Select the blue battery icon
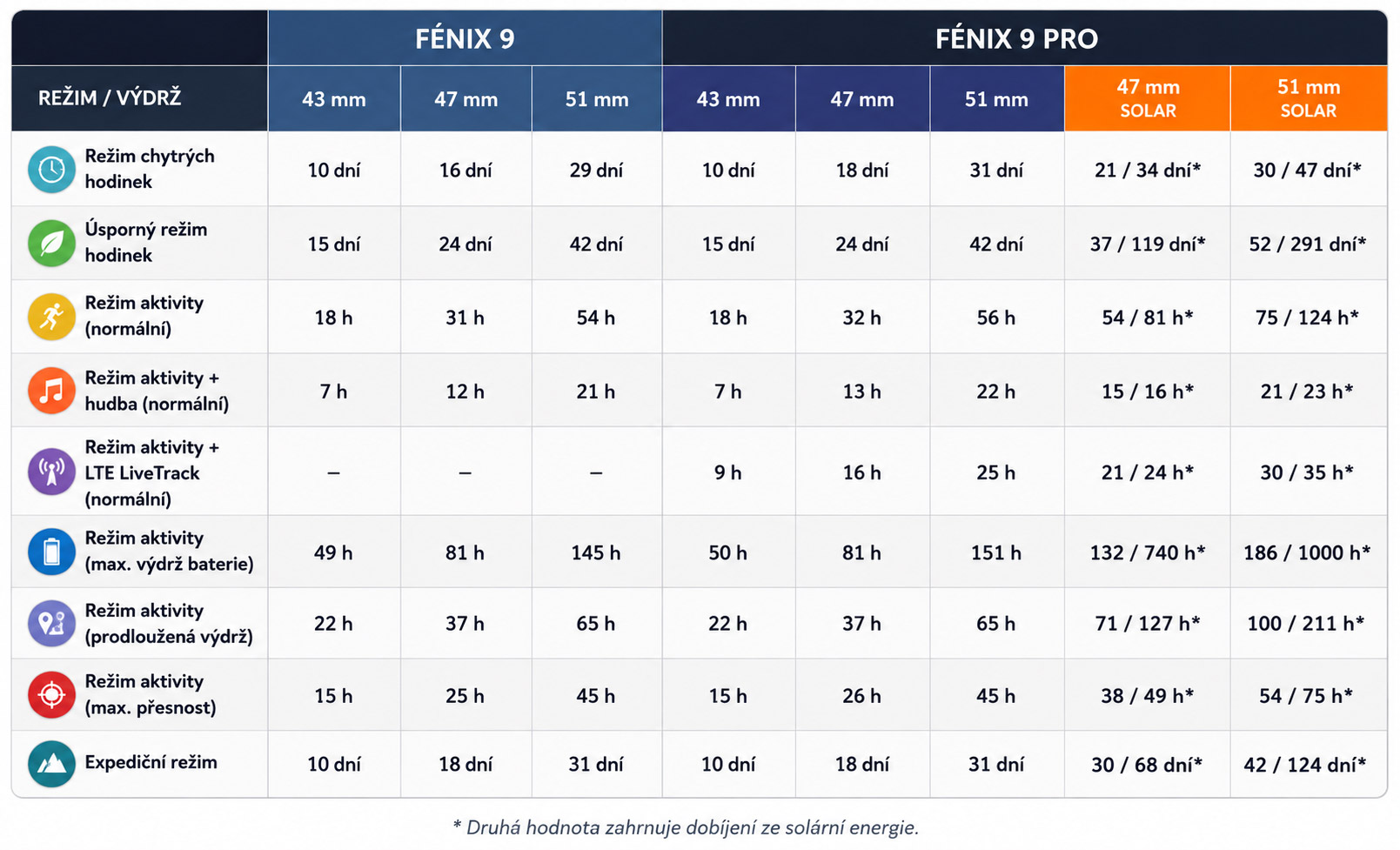Image resolution: width=1400 pixels, height=850 pixels. tap(51, 552)
